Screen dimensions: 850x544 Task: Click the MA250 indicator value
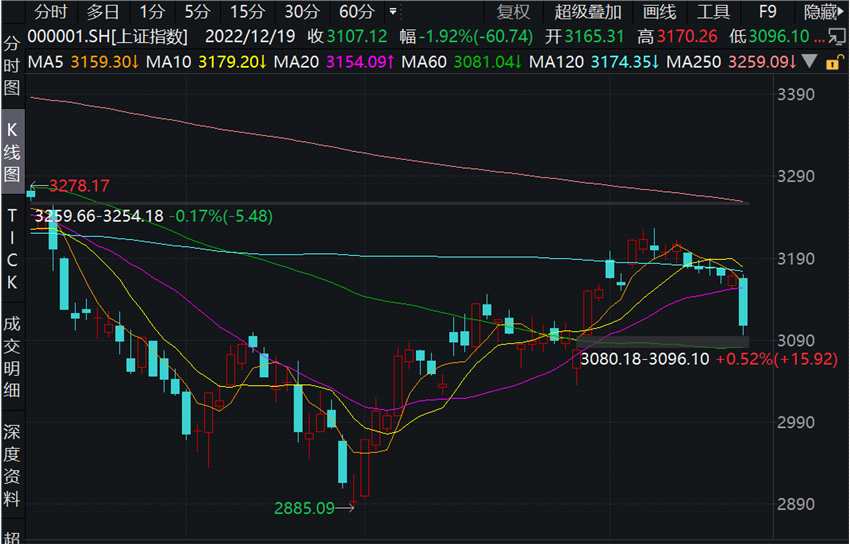coord(763,62)
